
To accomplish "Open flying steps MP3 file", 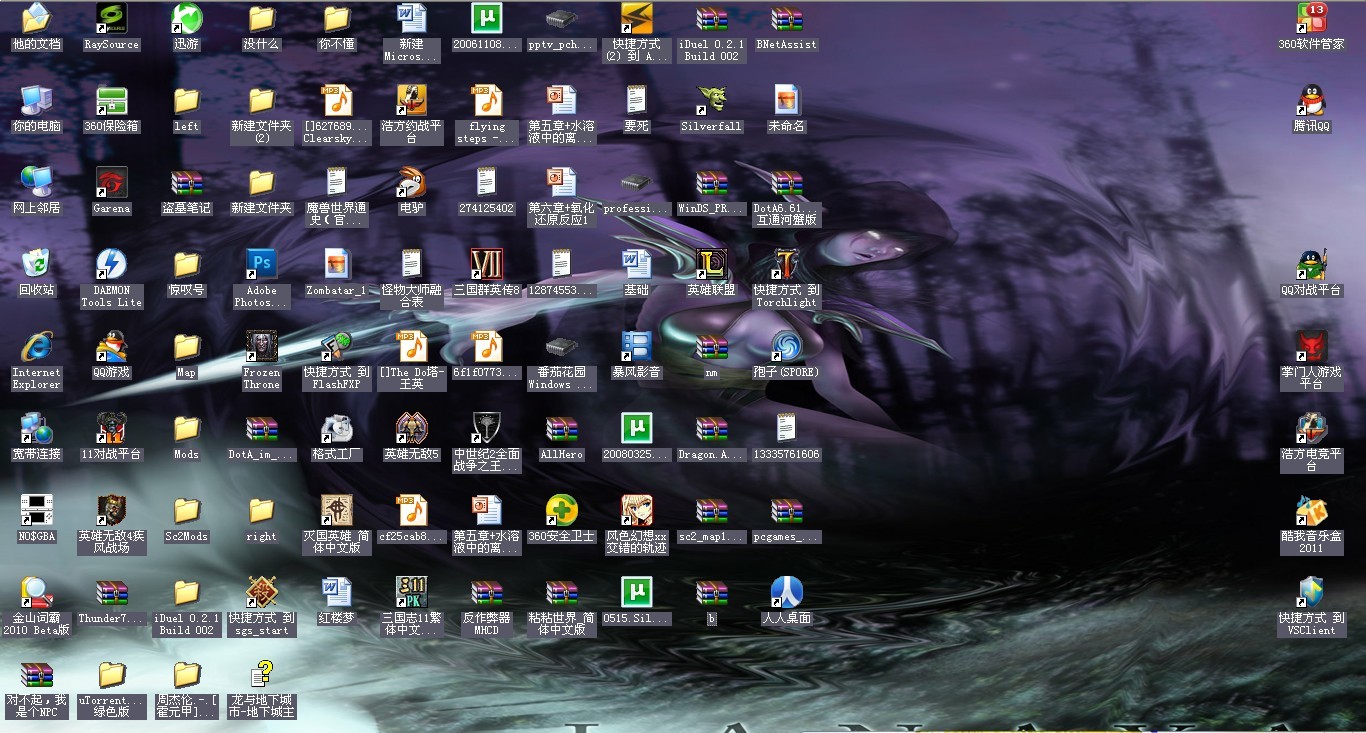I will tap(486, 100).
